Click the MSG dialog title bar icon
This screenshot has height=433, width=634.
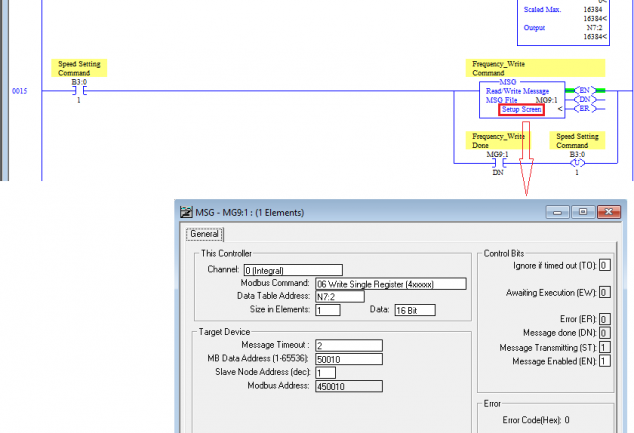coord(186,212)
